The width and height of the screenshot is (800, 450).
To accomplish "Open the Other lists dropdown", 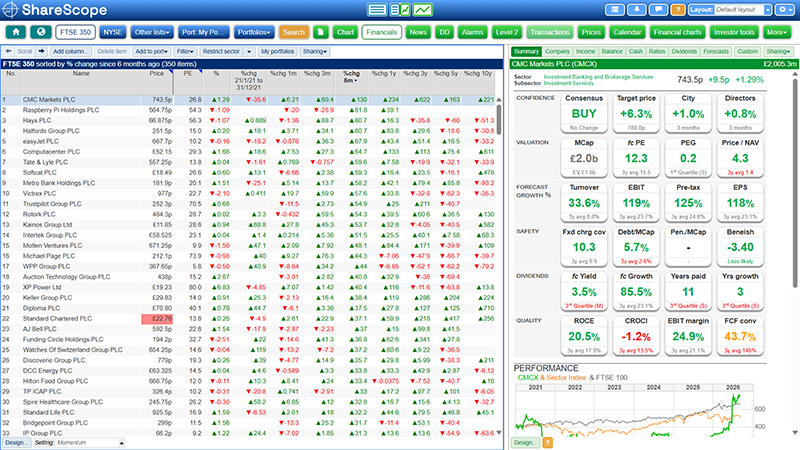I will 152,32.
